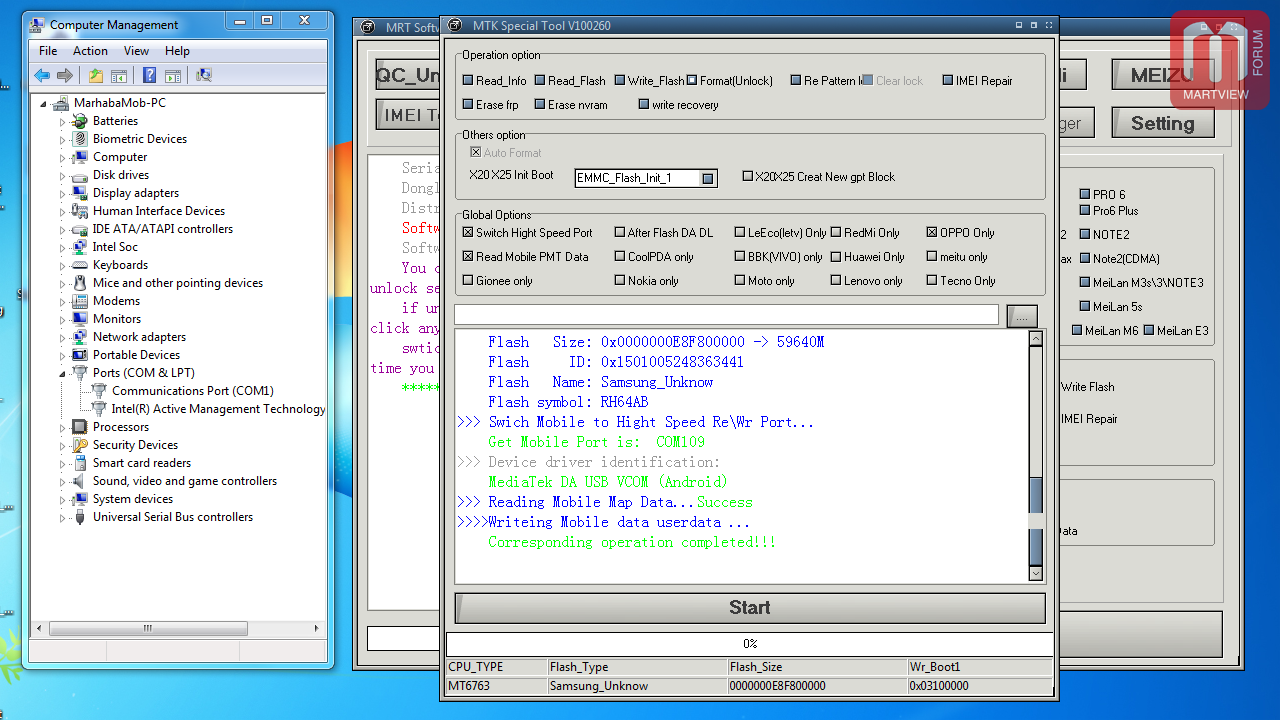The height and width of the screenshot is (720, 1280).
Task: Open the Action menu
Action: [x=90, y=51]
